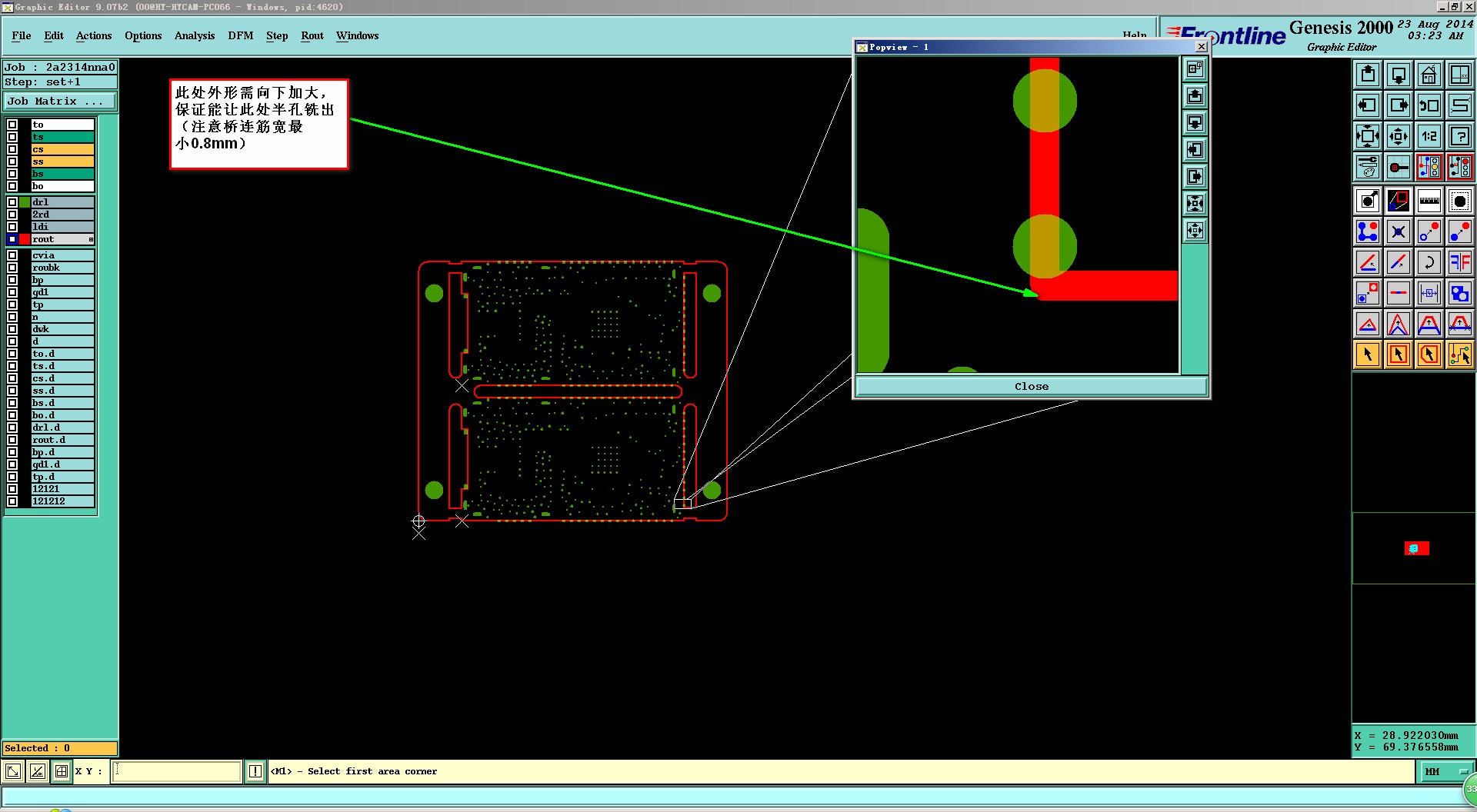Click the mirror F icon

1459,262
